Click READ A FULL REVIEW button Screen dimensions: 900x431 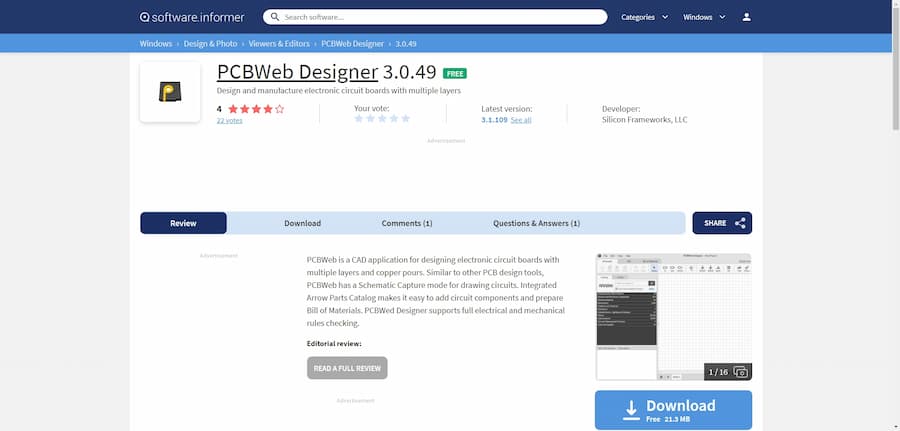click(347, 368)
